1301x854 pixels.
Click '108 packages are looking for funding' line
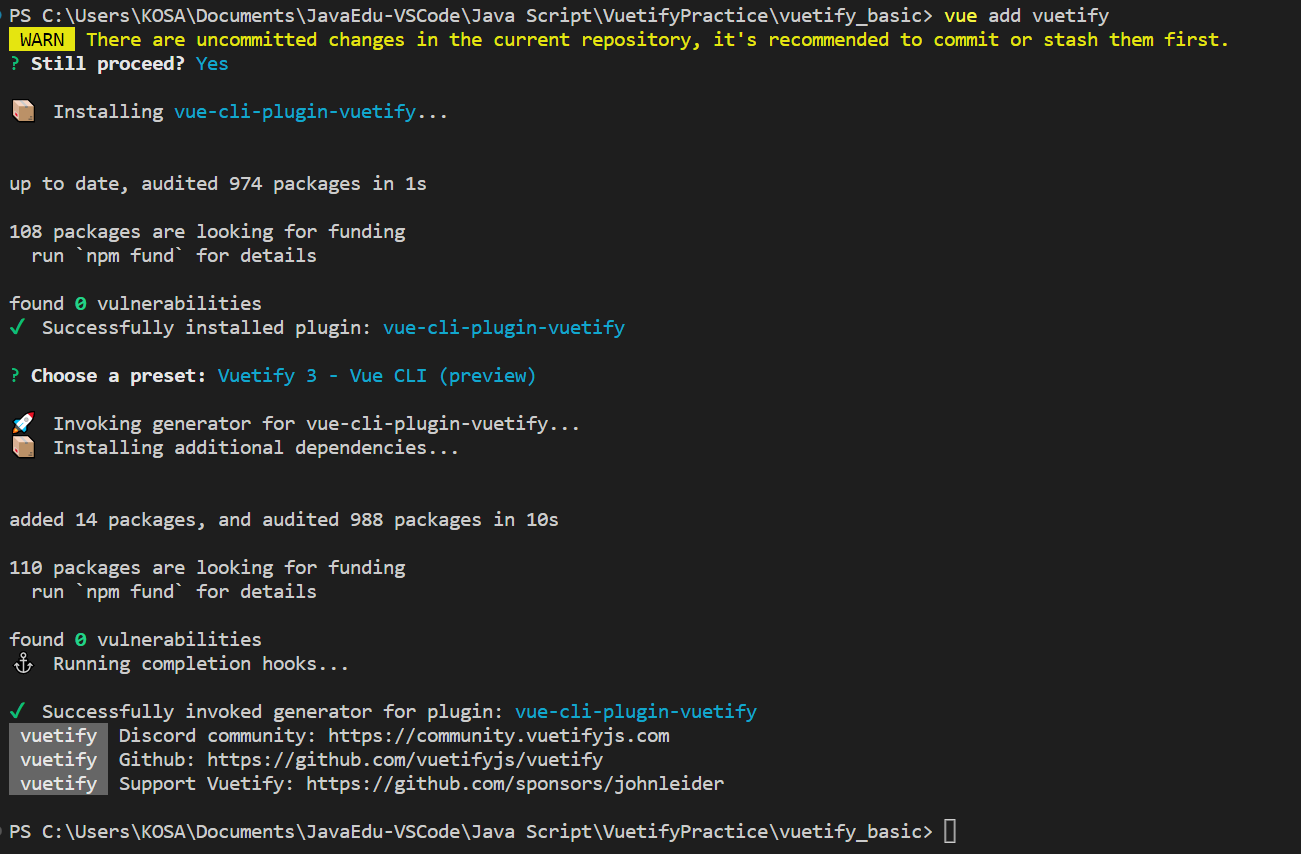207,232
